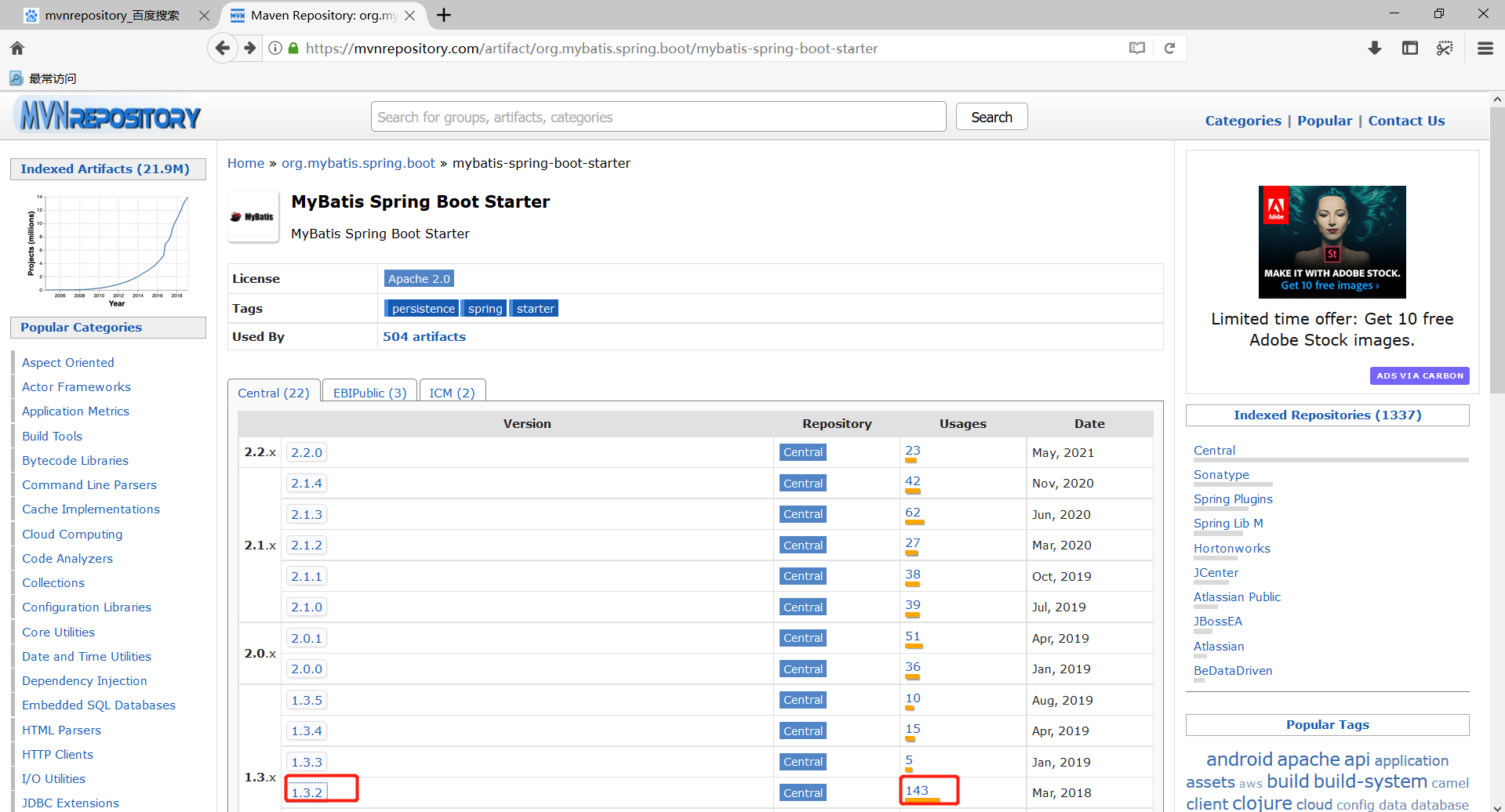Open the Contact Us link

(x=1406, y=121)
